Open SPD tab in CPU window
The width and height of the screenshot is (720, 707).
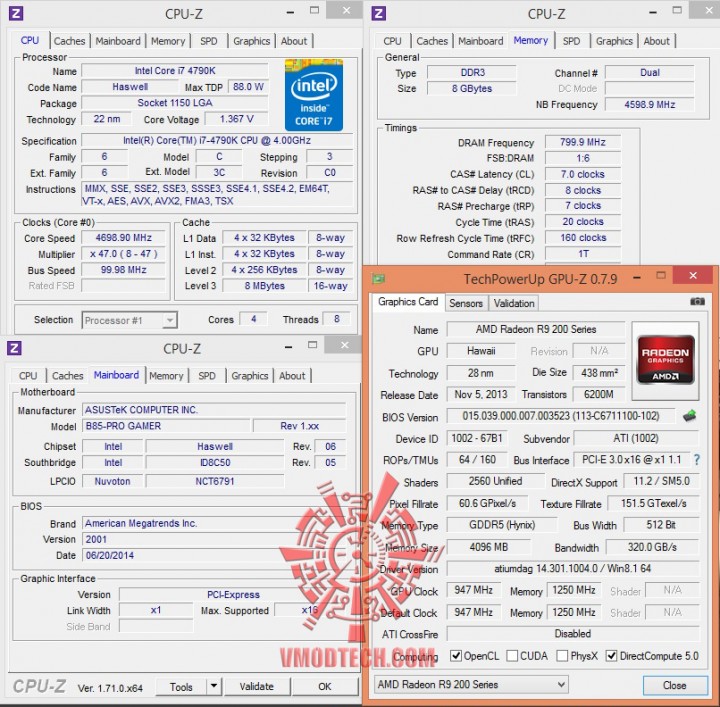coord(208,41)
